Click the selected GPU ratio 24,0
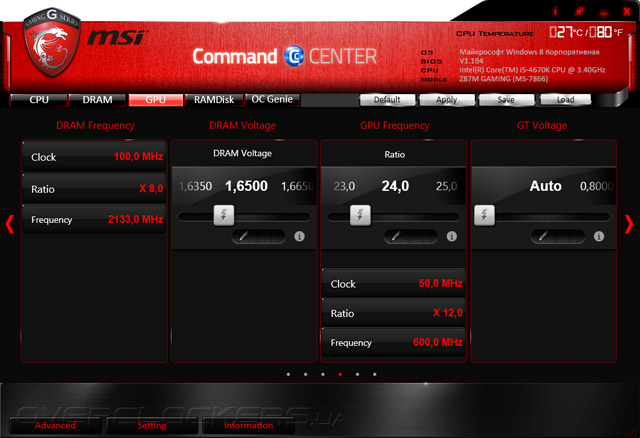The width and height of the screenshot is (640, 438). tap(395, 186)
